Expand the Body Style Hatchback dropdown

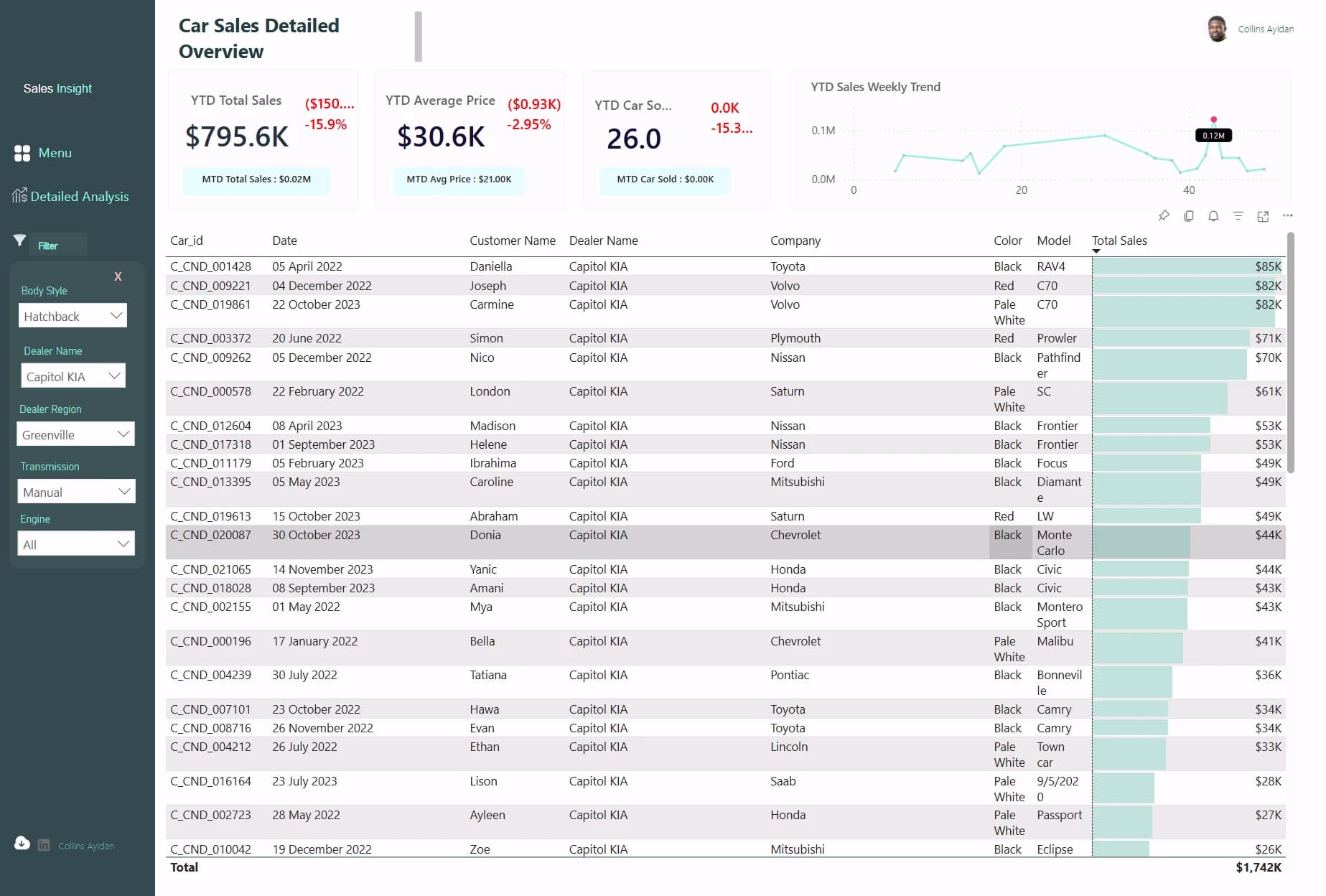click(73, 316)
